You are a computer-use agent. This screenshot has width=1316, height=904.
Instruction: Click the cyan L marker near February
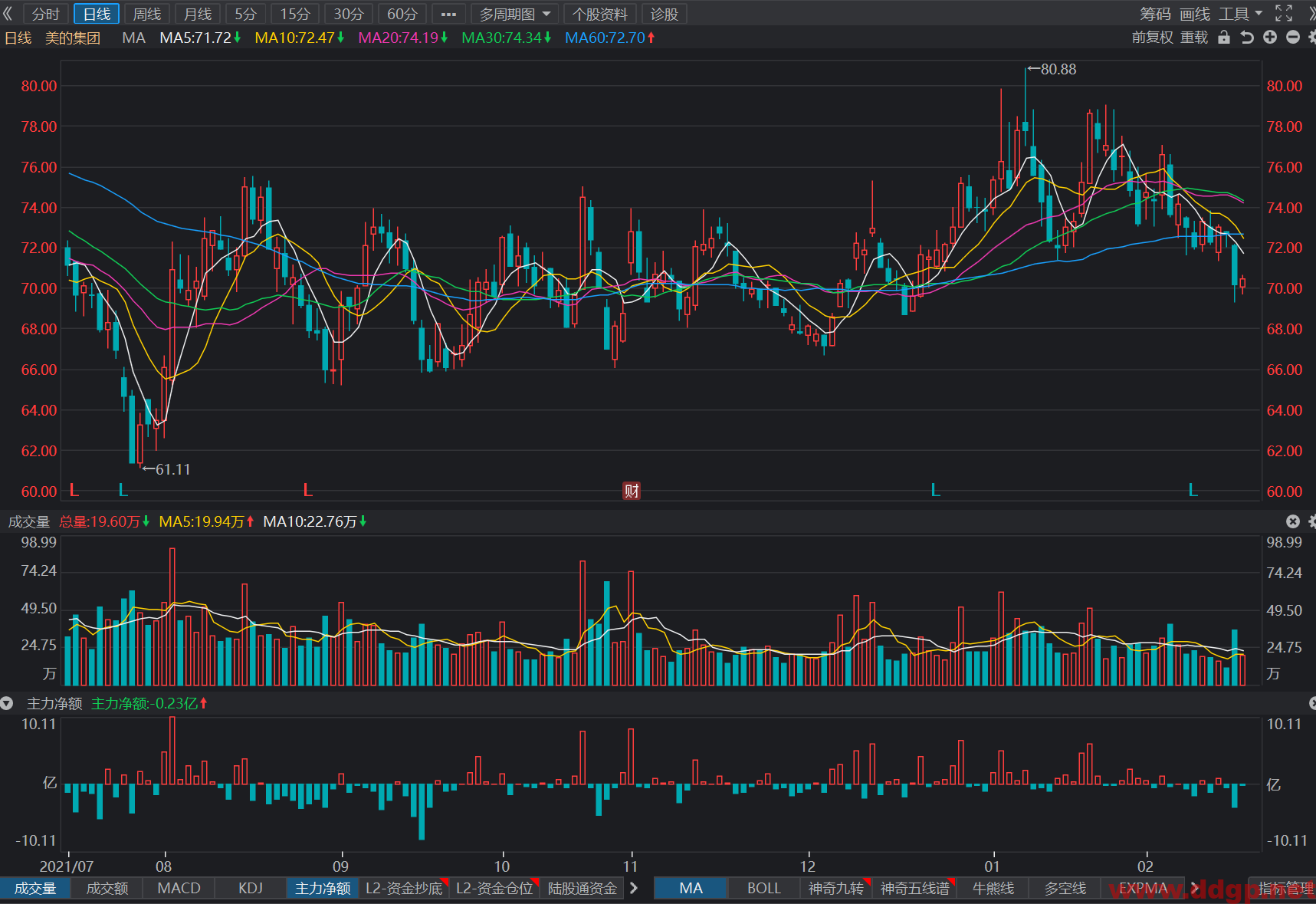[1193, 490]
